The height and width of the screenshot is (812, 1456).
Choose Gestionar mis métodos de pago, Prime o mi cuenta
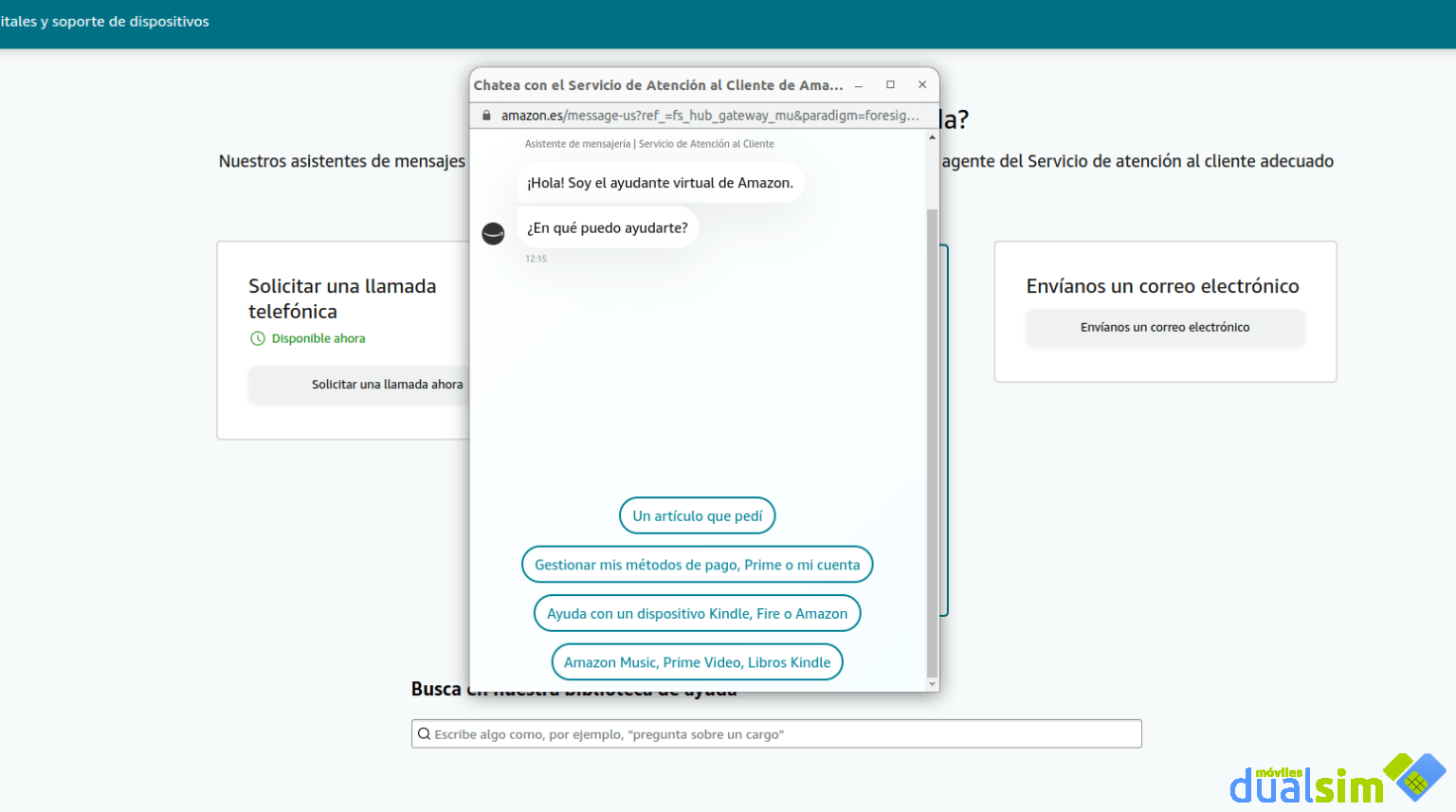coord(697,564)
